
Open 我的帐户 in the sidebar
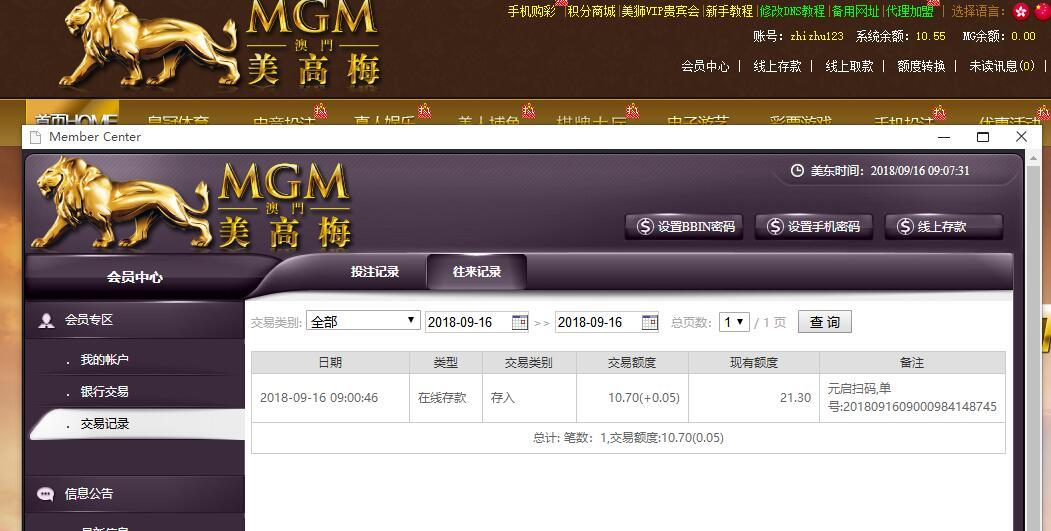pos(104,360)
